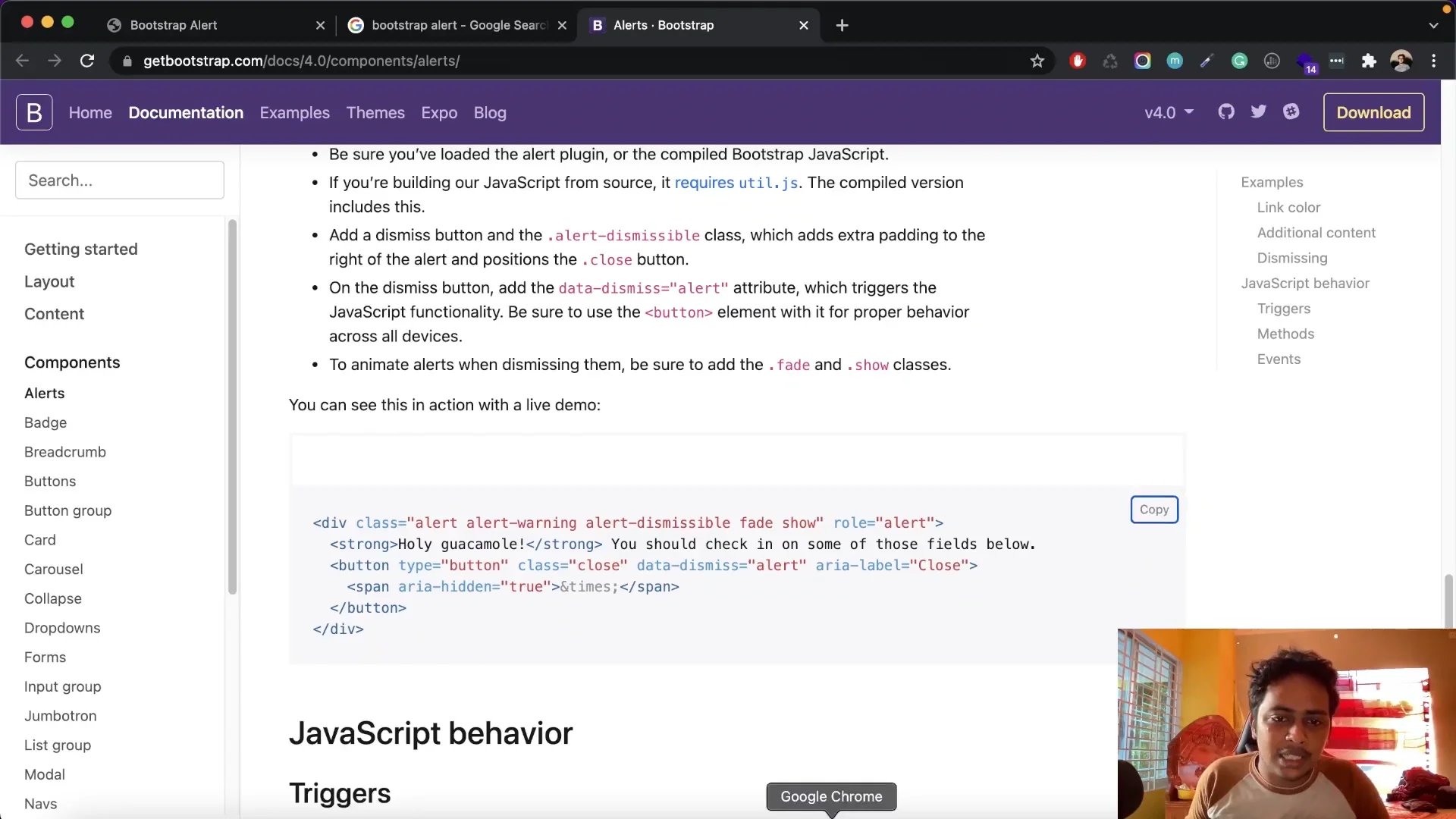Jump to Dismissing in the right sidebar
Viewport: 1456px width, 819px height.
point(1292,258)
